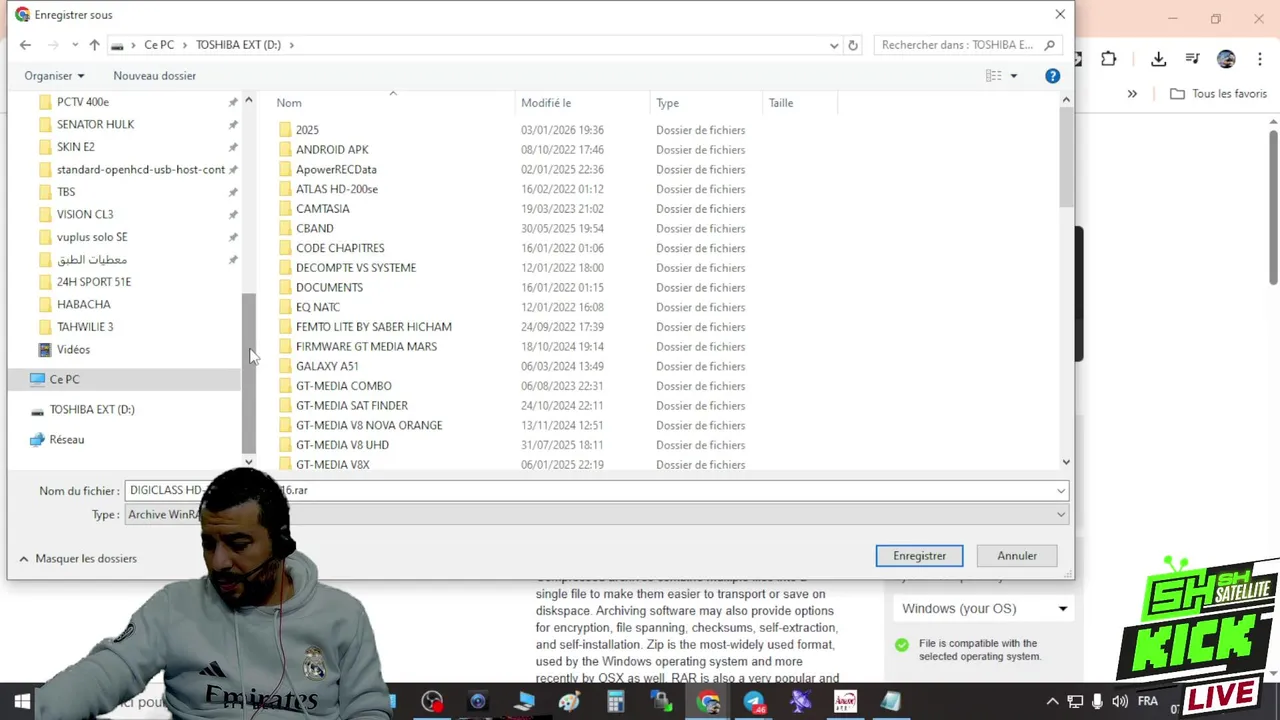Viewport: 1280px width, 720px height.
Task: Open Calculator icon in taskbar
Action: pos(615,701)
